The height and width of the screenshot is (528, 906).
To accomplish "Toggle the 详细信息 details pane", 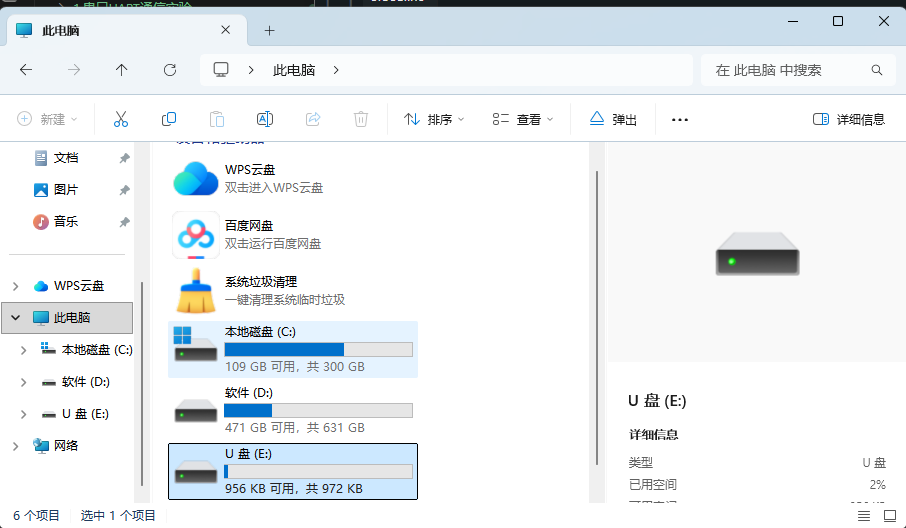I will 849,119.
